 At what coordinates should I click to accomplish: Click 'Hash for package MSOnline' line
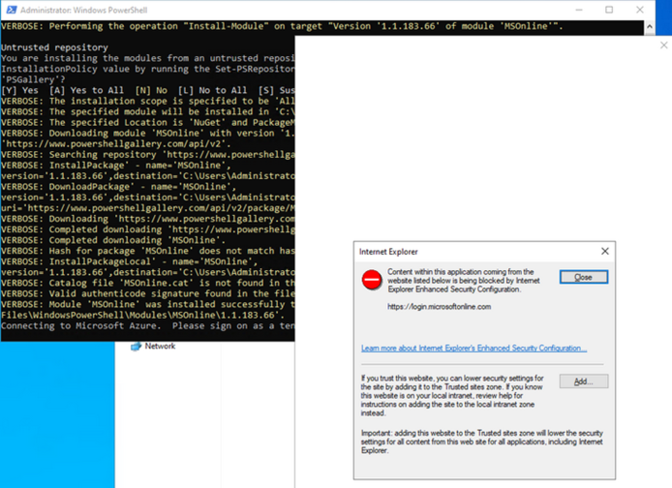point(148,251)
